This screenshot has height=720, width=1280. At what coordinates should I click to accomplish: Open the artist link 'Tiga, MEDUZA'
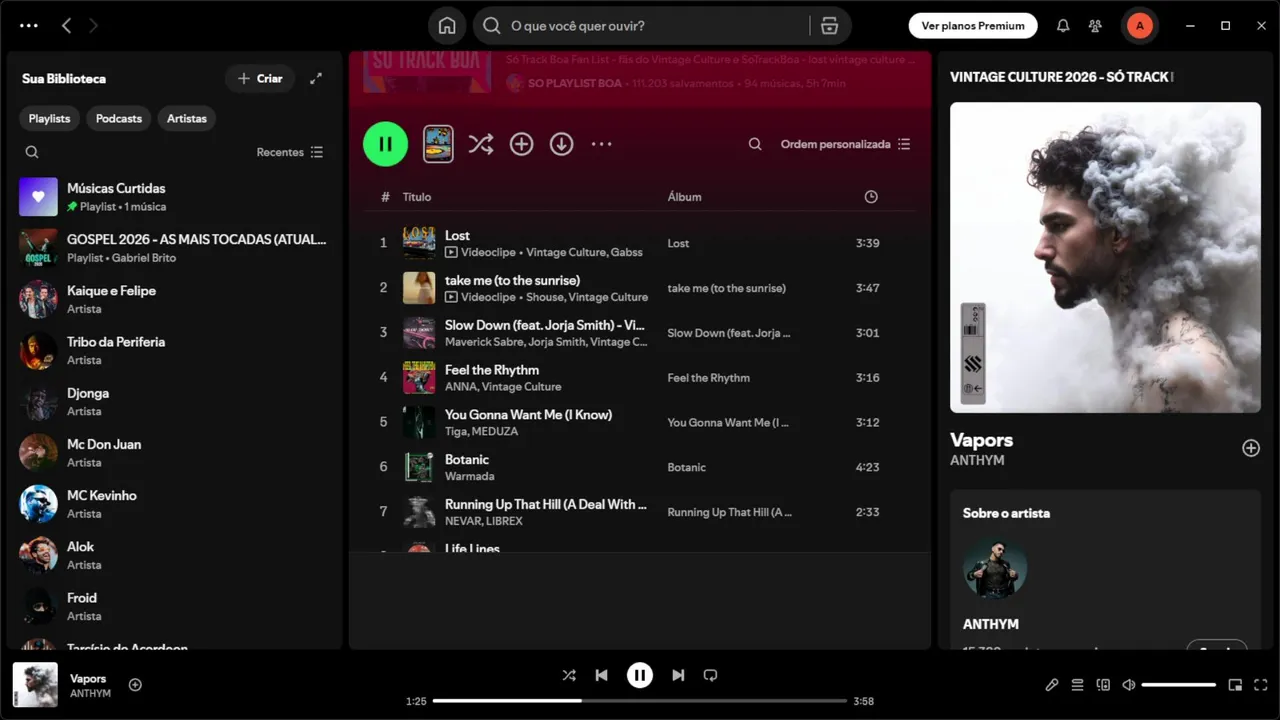481,431
